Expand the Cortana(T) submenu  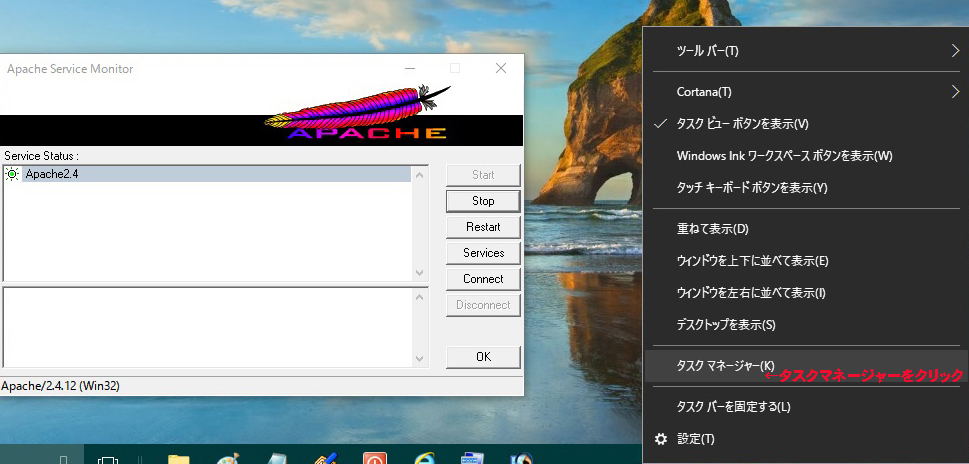coord(805,92)
